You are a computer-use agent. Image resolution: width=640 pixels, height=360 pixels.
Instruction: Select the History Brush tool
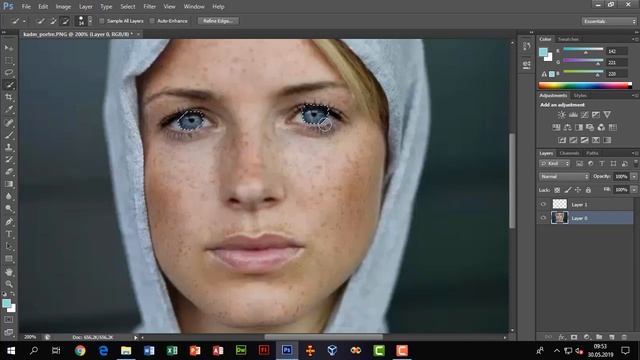click(x=9, y=159)
